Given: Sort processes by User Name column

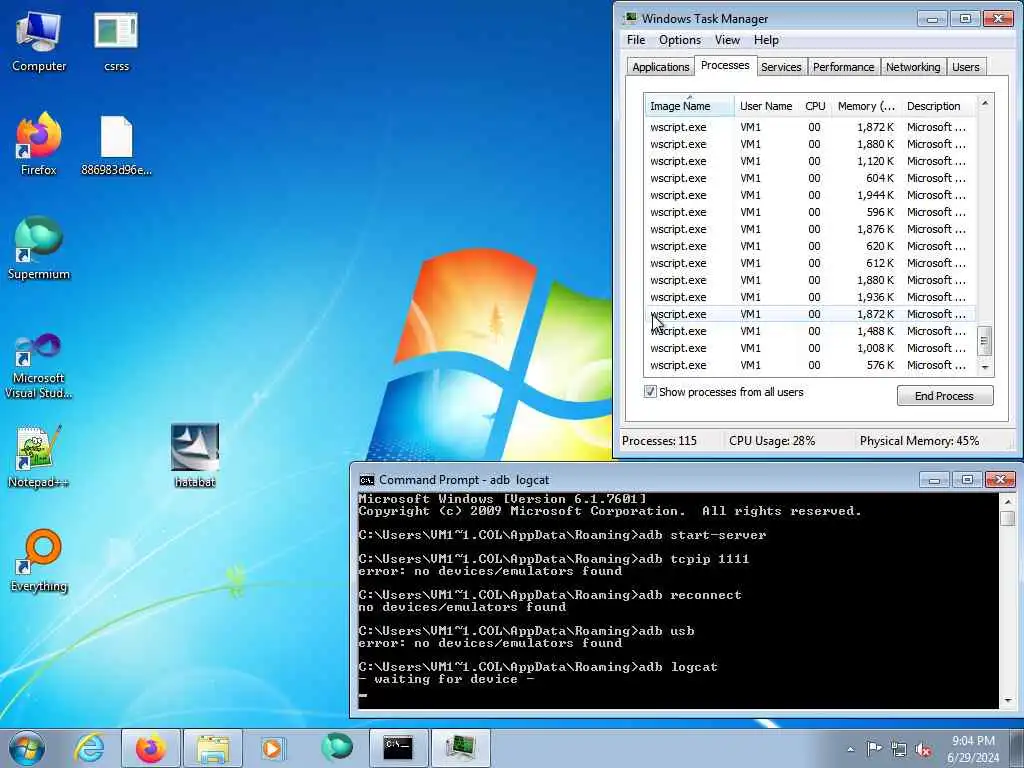Looking at the screenshot, I should (766, 106).
